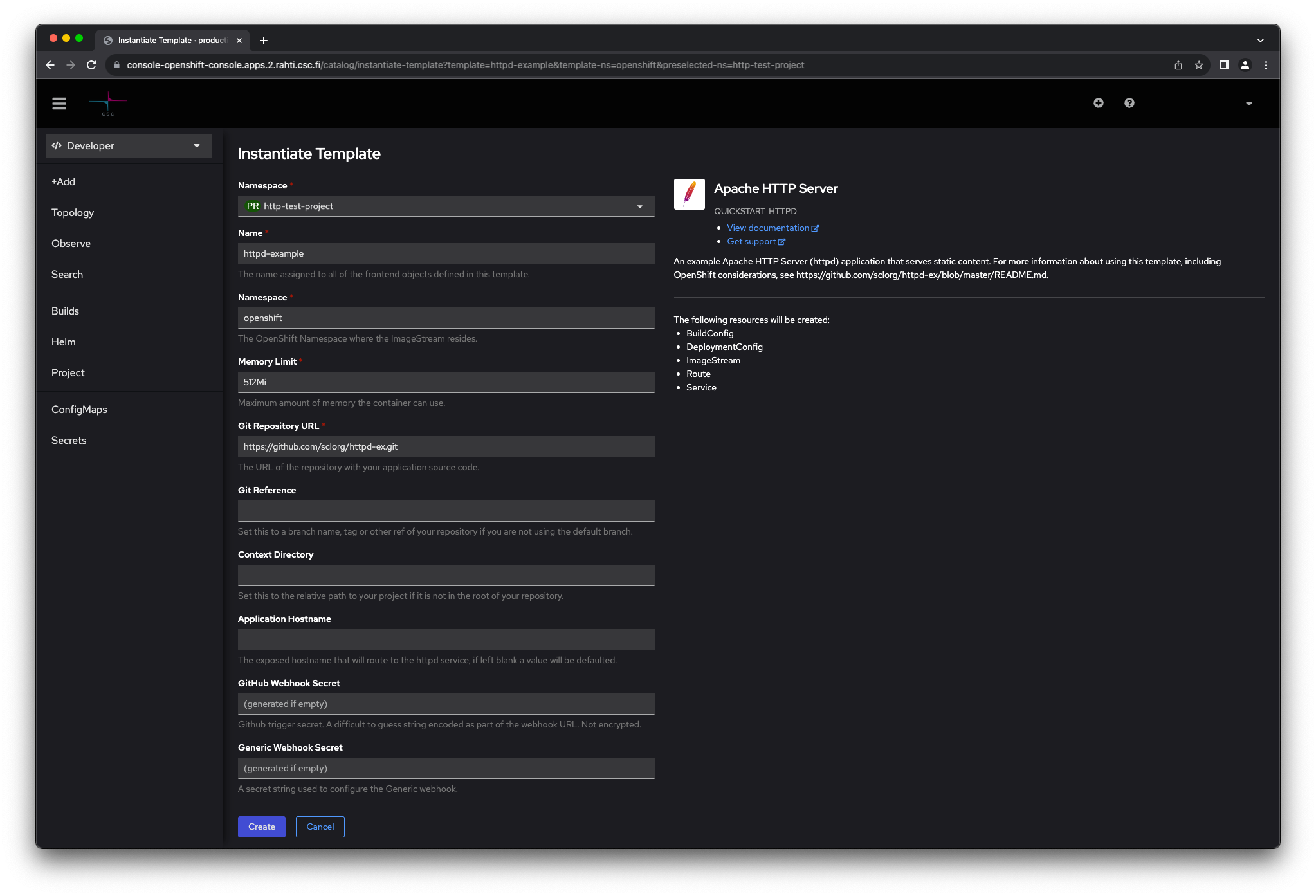1316x896 pixels.
Task: Click the ImageStream resource entry
Action: click(x=713, y=360)
